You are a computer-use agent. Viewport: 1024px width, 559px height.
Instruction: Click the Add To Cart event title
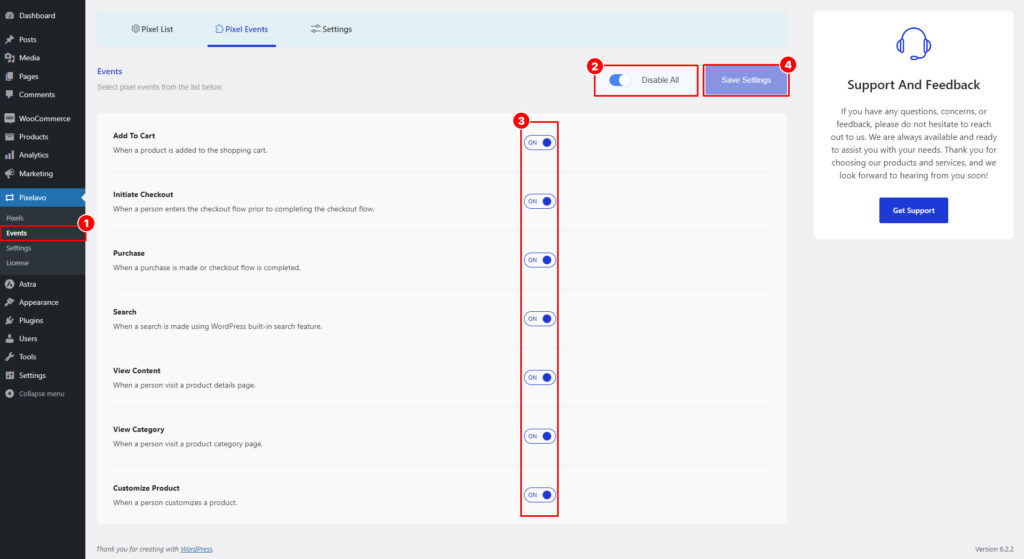coord(134,136)
